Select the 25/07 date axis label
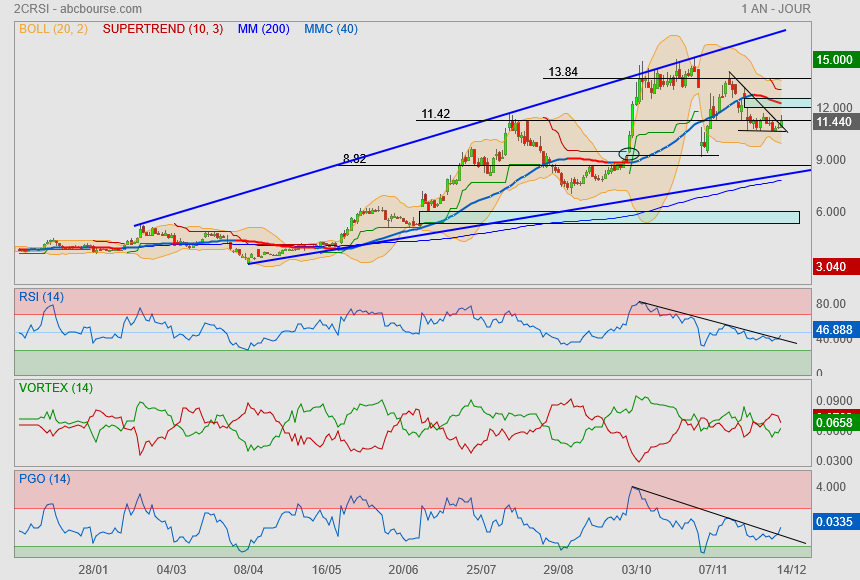Screen dimensions: 860x580 point(481,568)
